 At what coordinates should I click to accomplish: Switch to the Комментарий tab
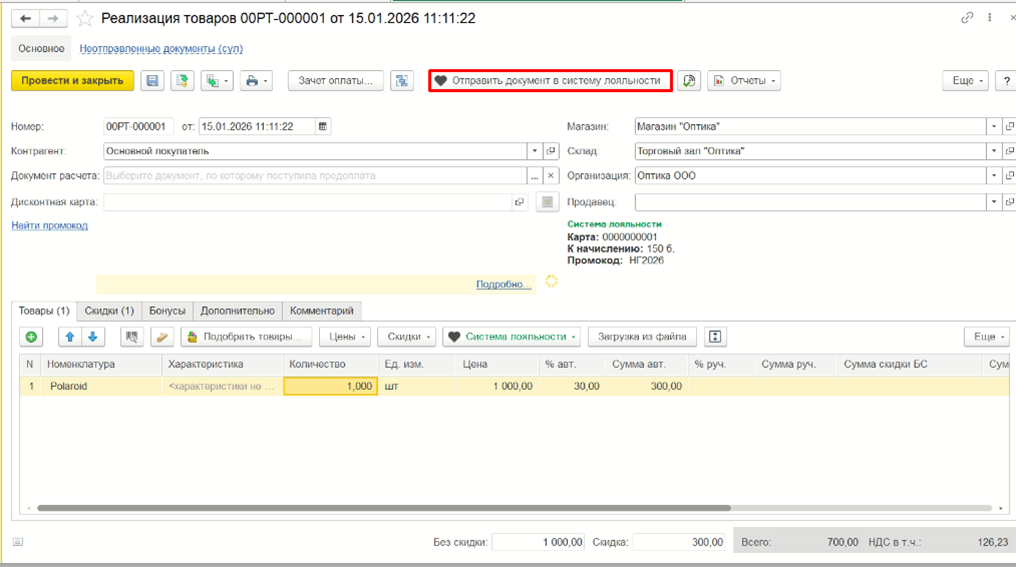tap(321, 311)
